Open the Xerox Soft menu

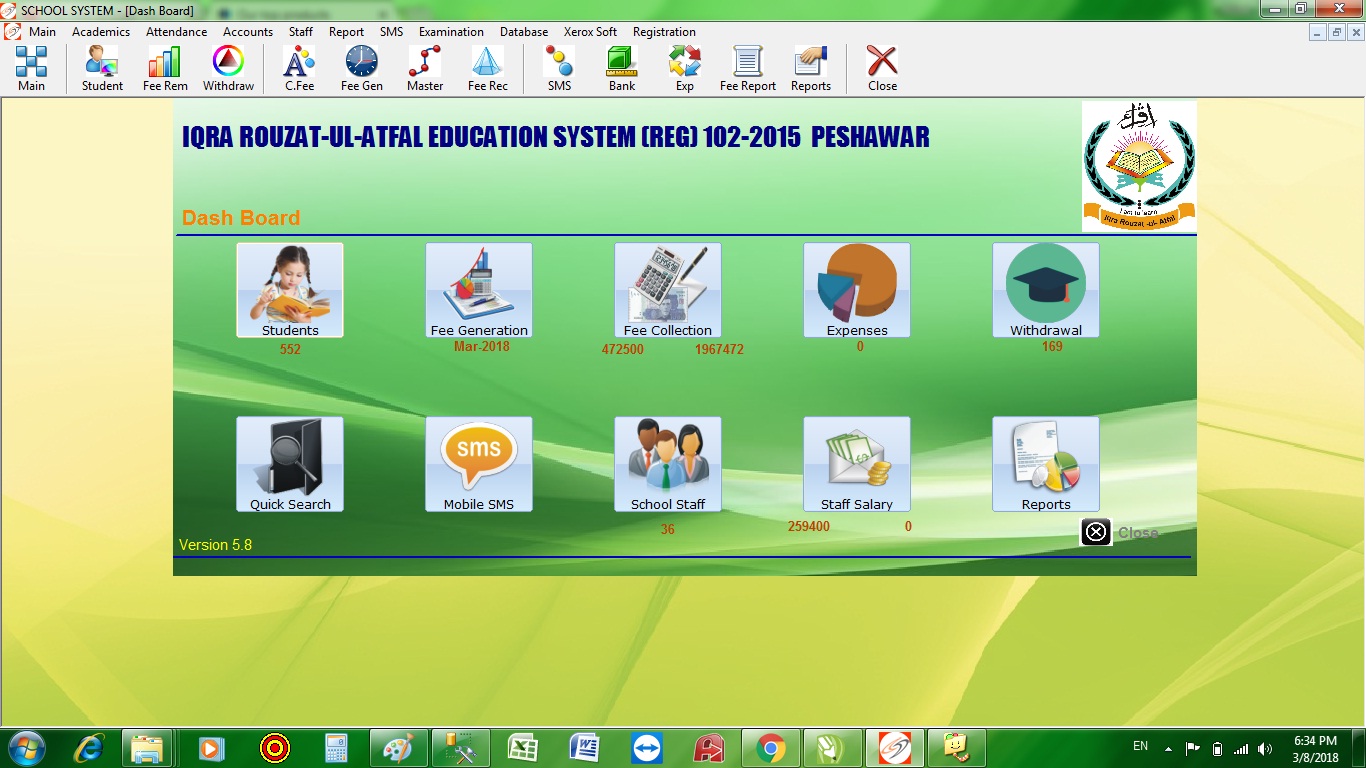(590, 32)
